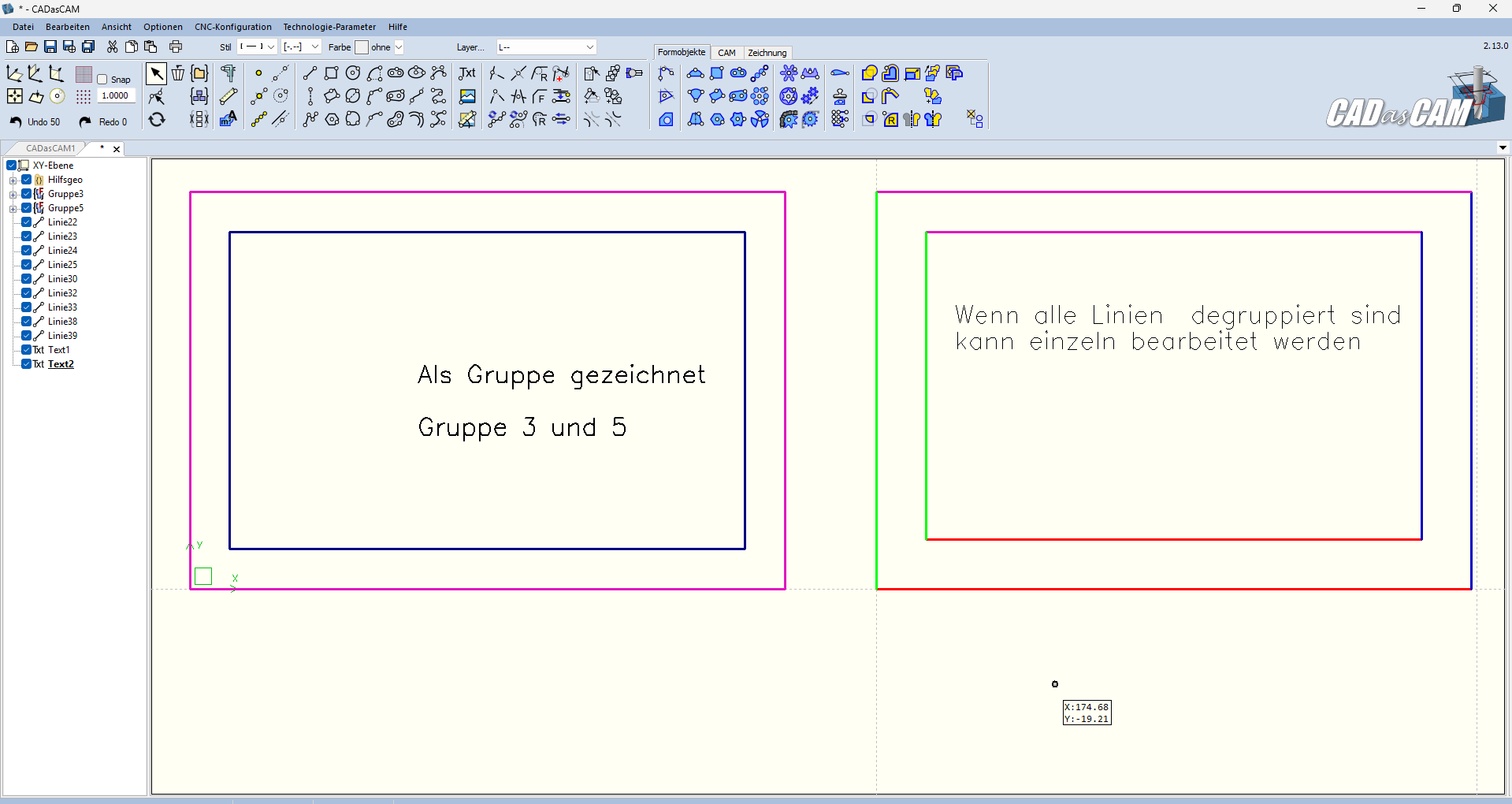Open the Technologie-Parameter menu

click(x=329, y=27)
